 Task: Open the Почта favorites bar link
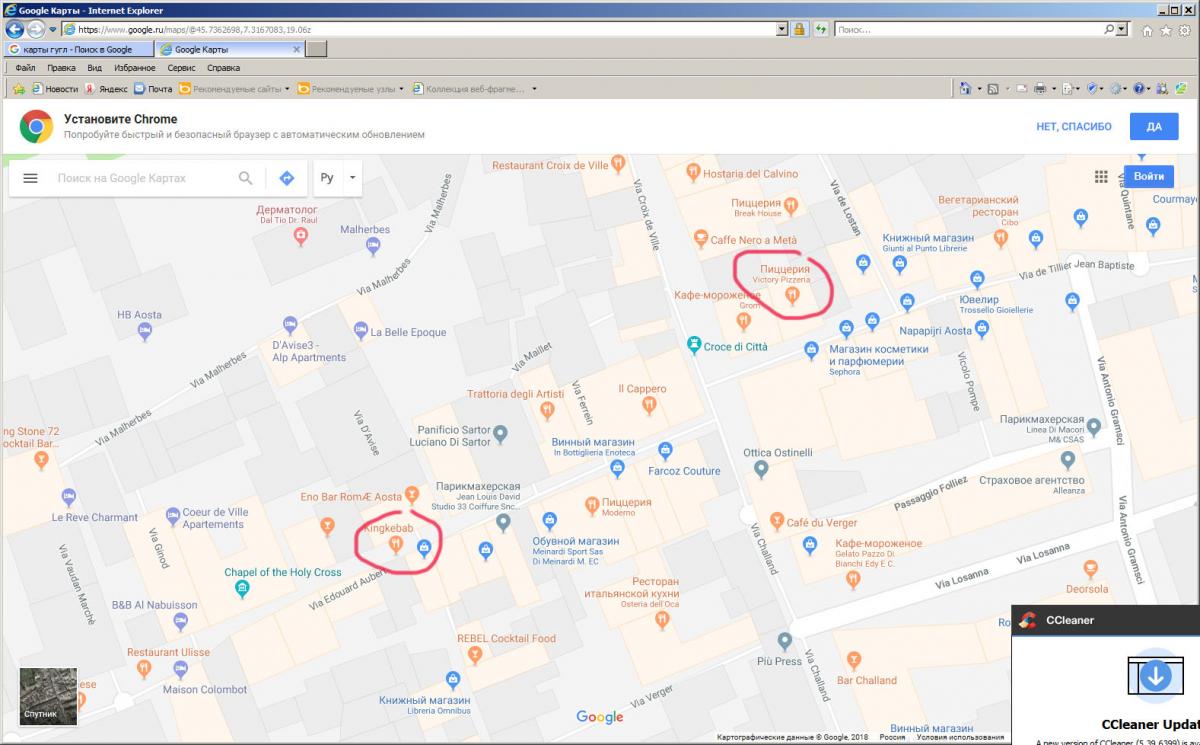[x=153, y=88]
